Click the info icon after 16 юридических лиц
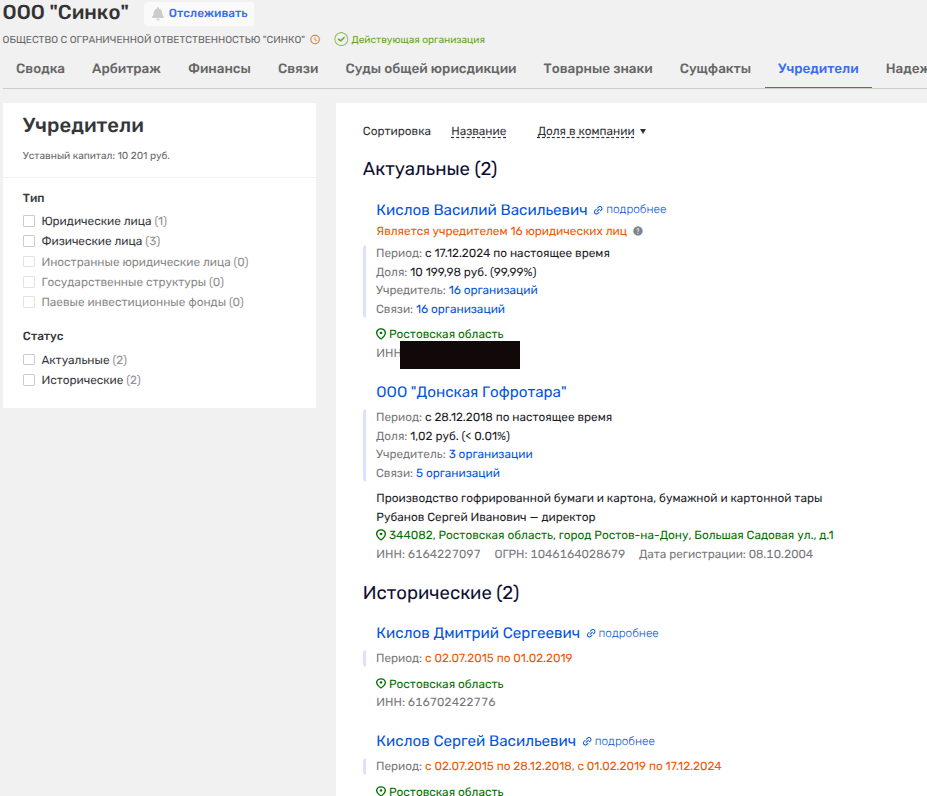The width and height of the screenshot is (927, 796). (x=638, y=231)
